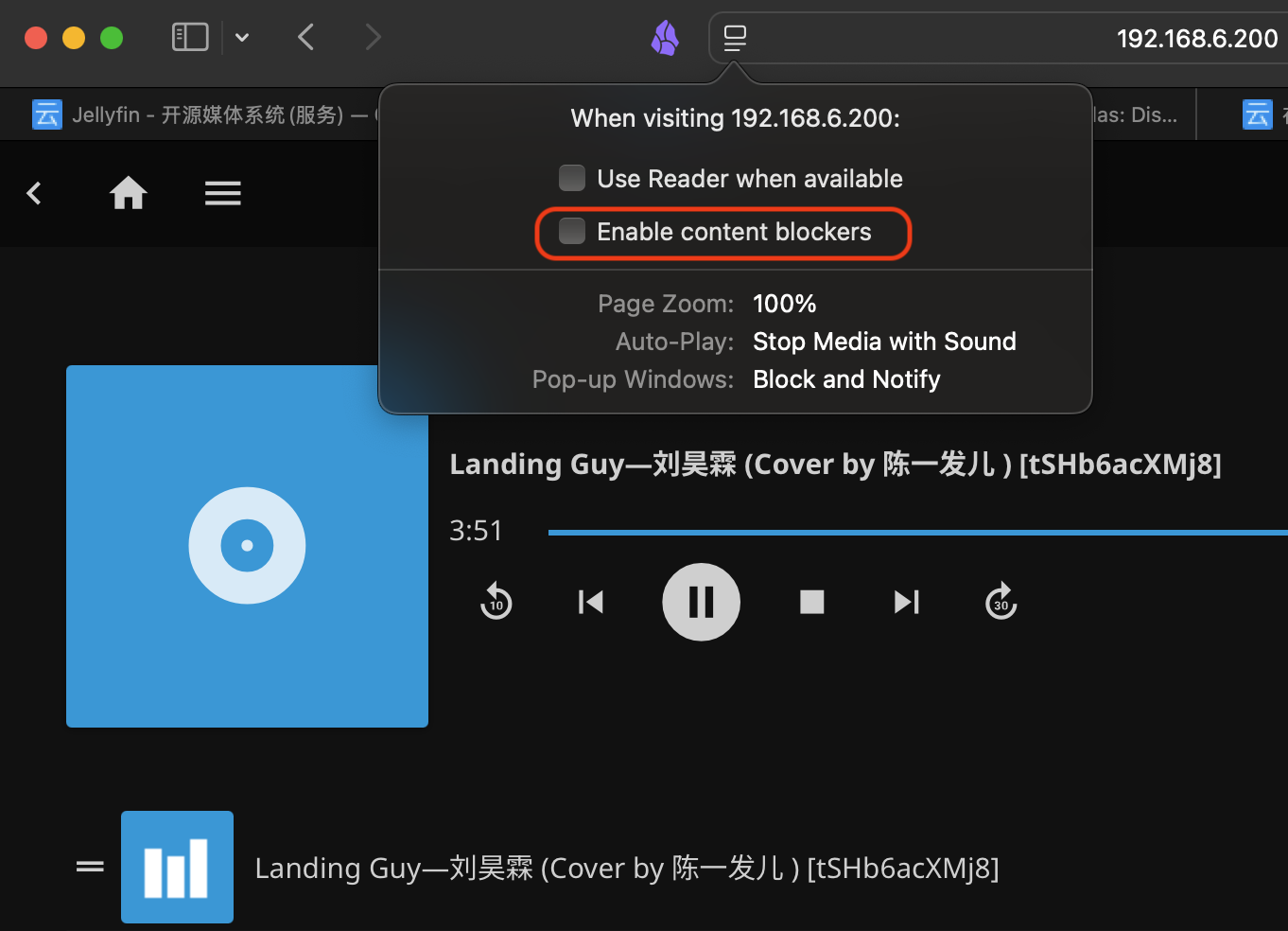Click the equalizer bars playlist thumbnail
This screenshot has width=1288, height=931.
[x=177, y=867]
